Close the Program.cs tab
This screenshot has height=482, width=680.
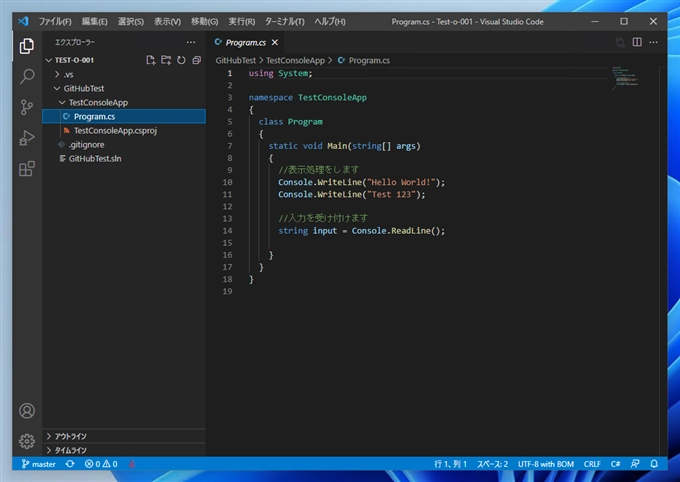275,43
